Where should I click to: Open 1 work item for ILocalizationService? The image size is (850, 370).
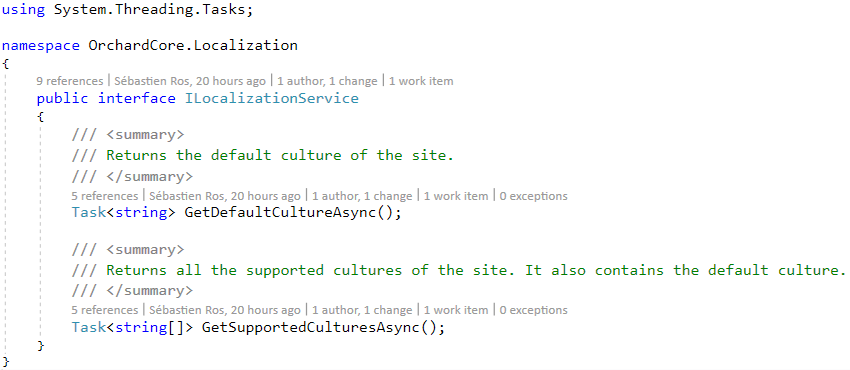tap(421, 81)
